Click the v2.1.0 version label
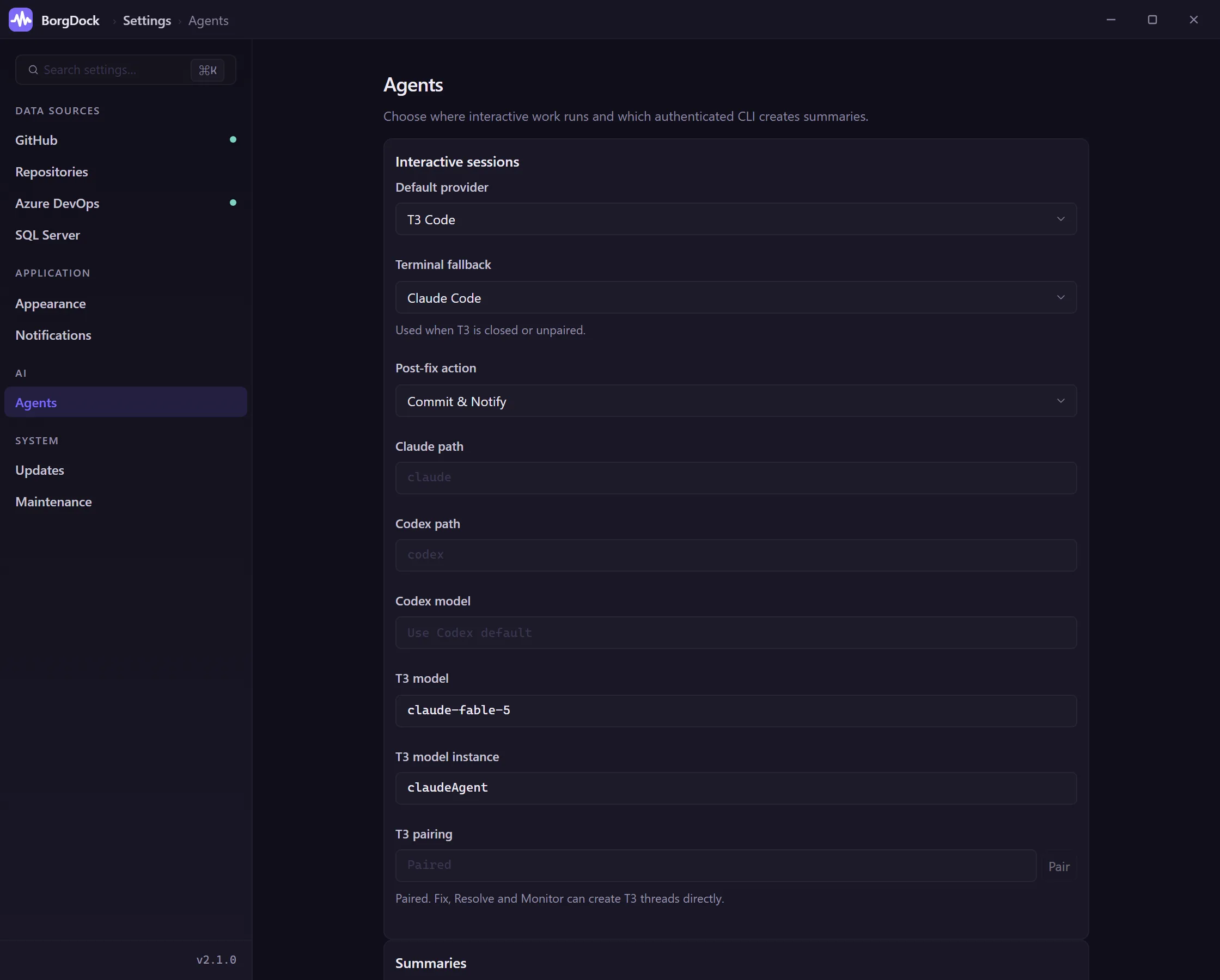Image resolution: width=1220 pixels, height=980 pixels. point(216,960)
